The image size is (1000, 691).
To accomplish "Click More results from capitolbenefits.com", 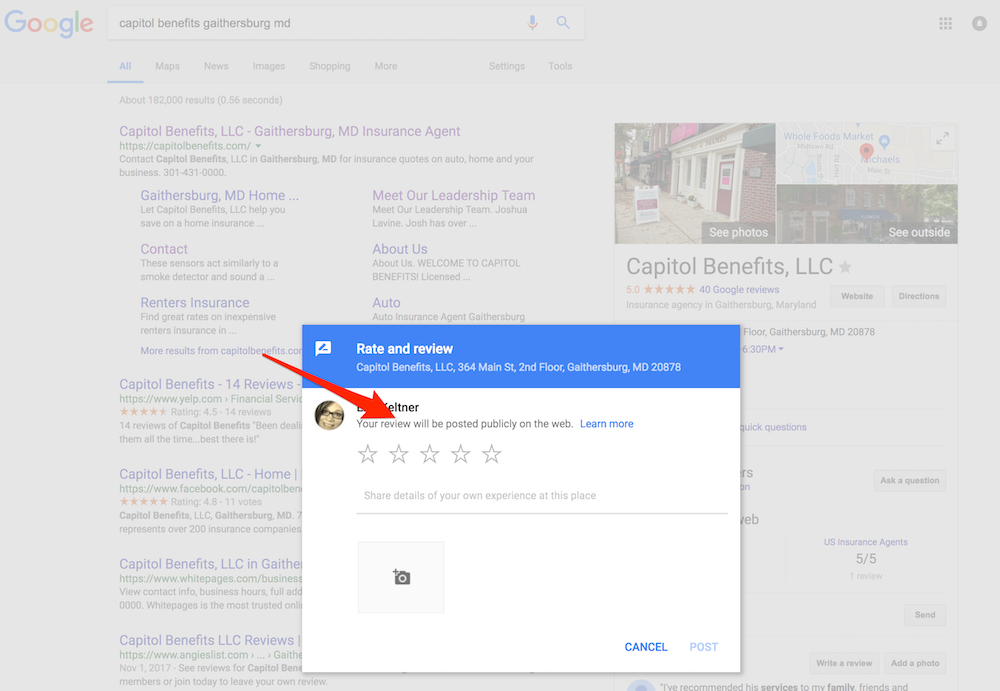I will coord(221,351).
